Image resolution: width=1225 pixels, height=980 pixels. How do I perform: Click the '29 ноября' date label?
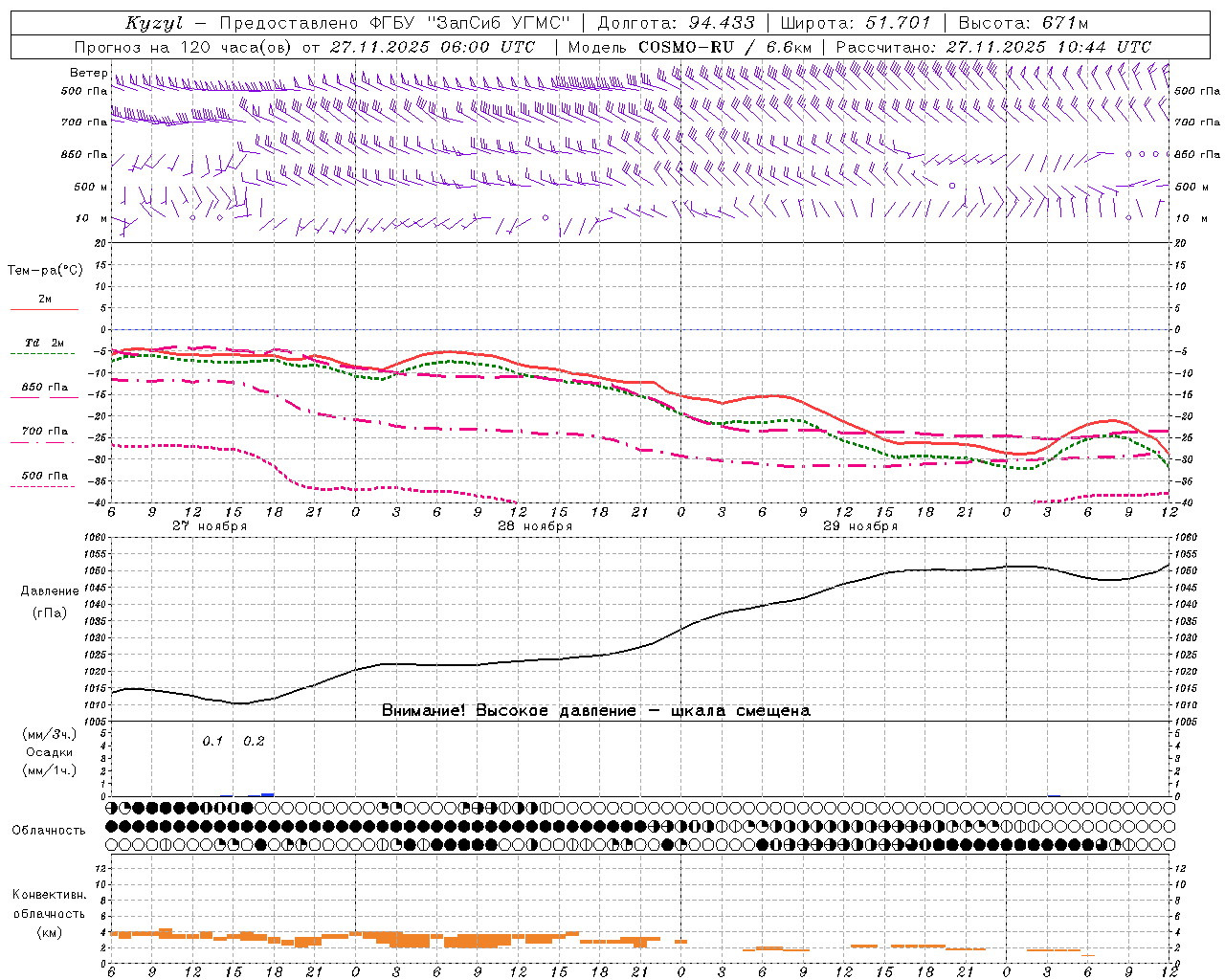click(860, 526)
